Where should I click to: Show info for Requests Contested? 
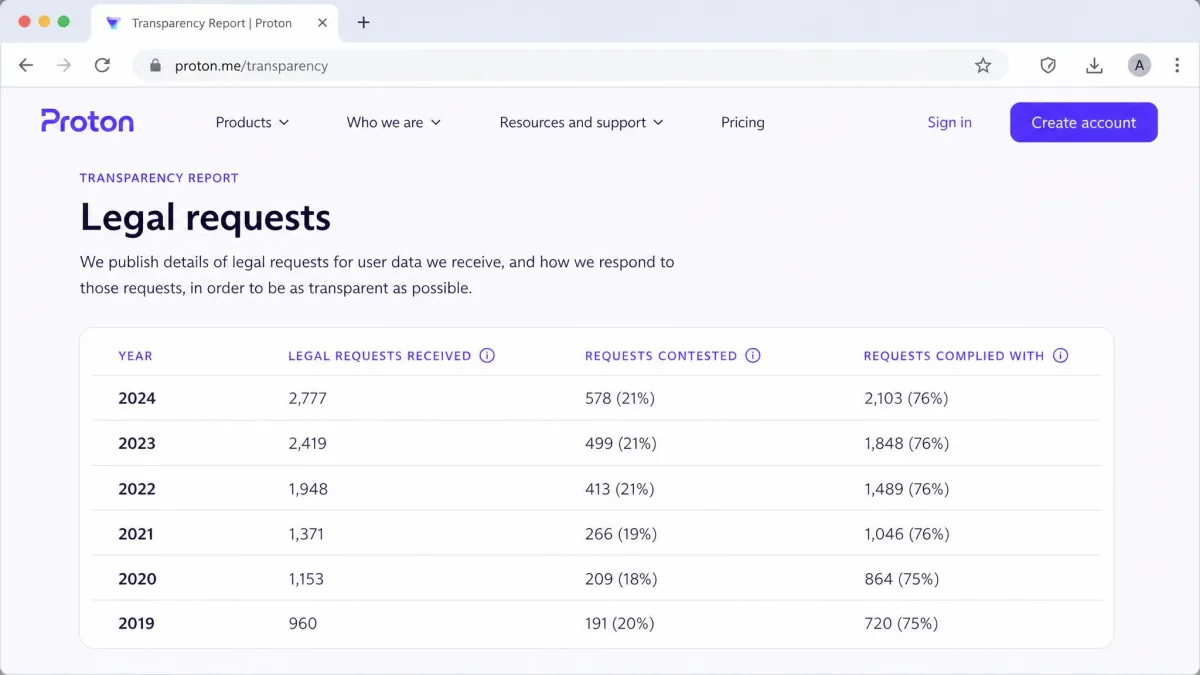(x=753, y=356)
